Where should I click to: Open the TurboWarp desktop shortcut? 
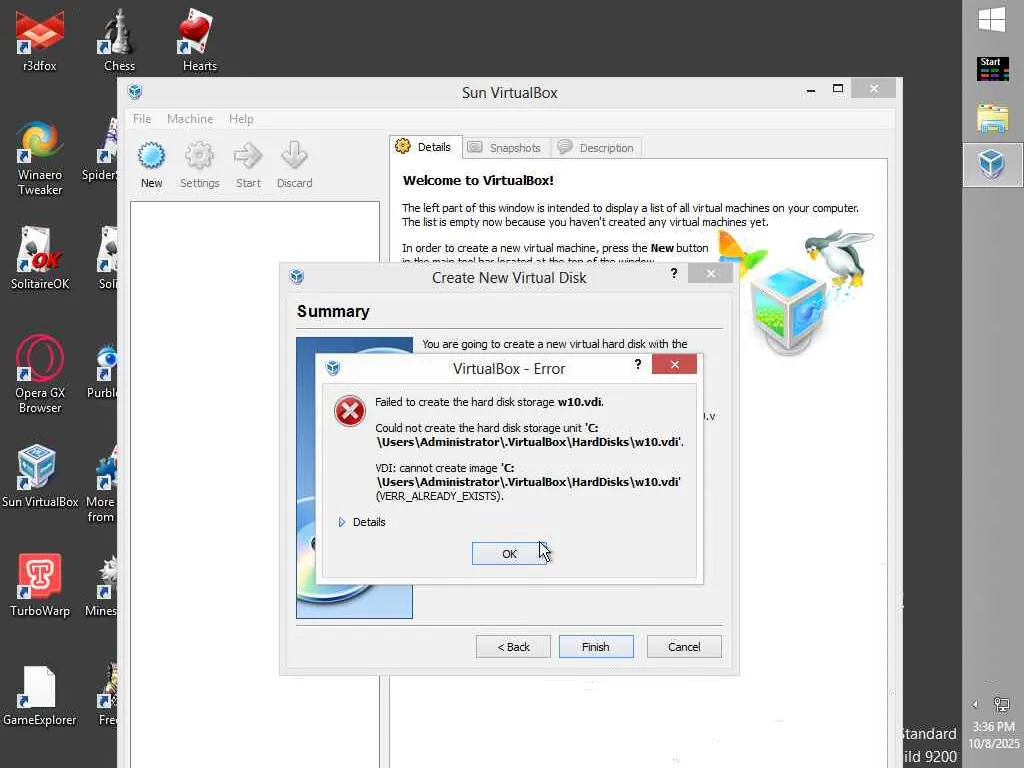40,586
